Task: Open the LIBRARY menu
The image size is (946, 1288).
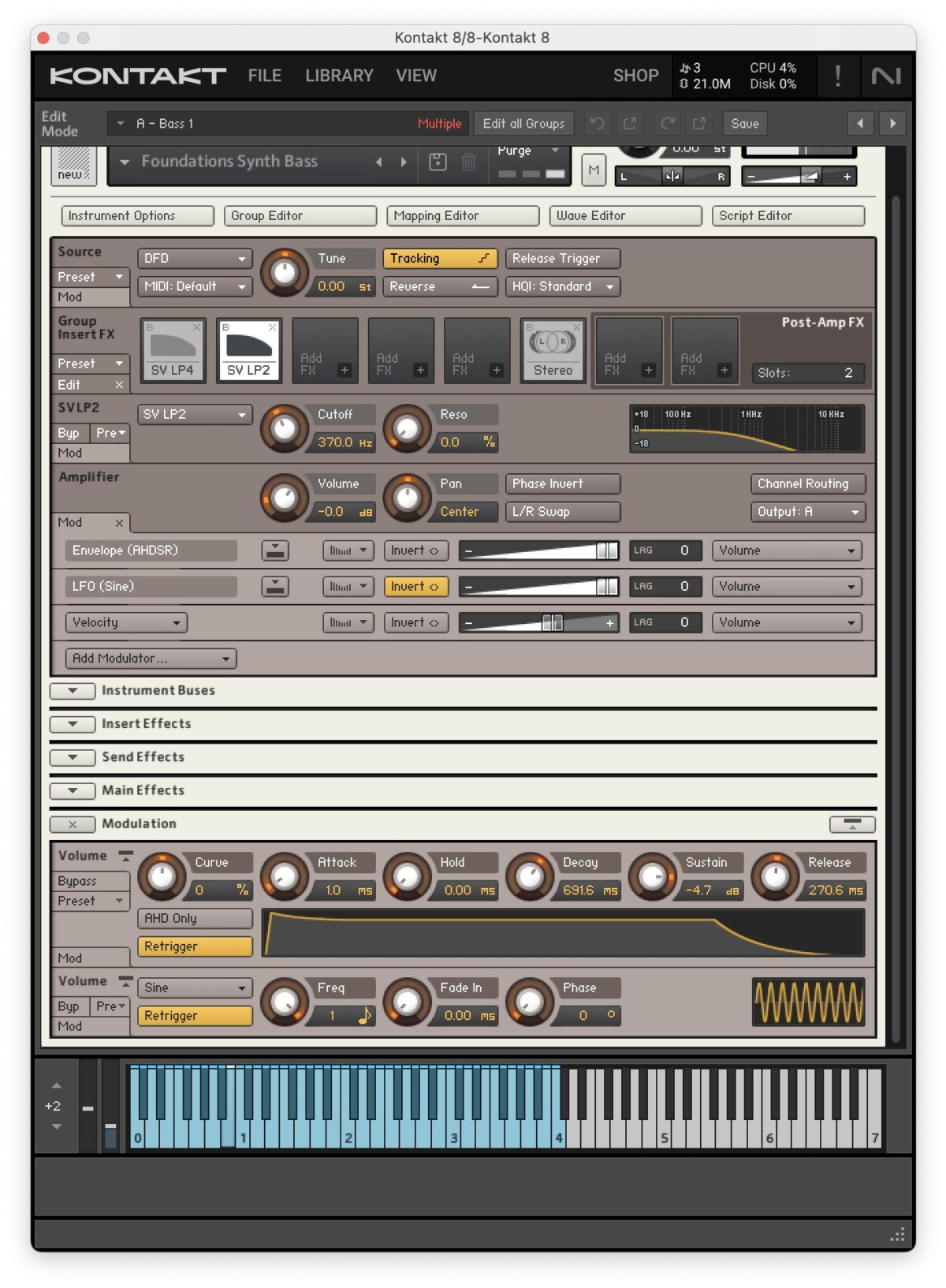Action: (339, 76)
